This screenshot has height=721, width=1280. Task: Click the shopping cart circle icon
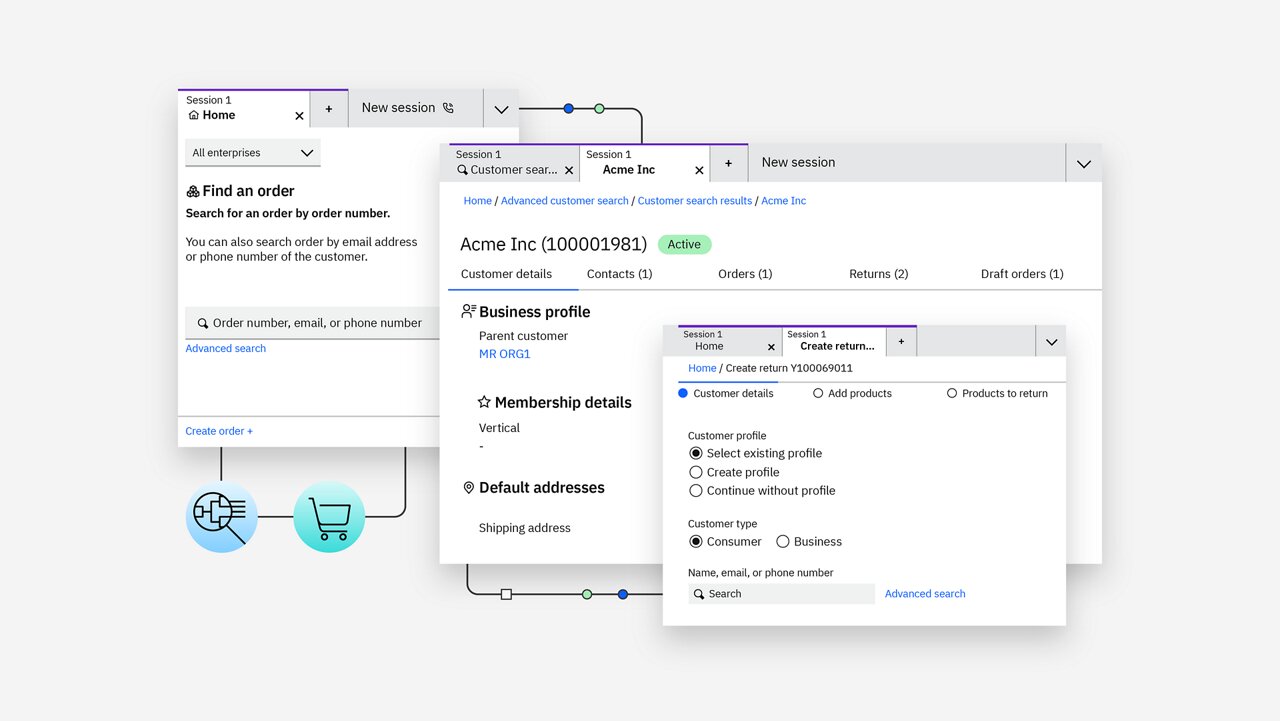[x=329, y=517]
